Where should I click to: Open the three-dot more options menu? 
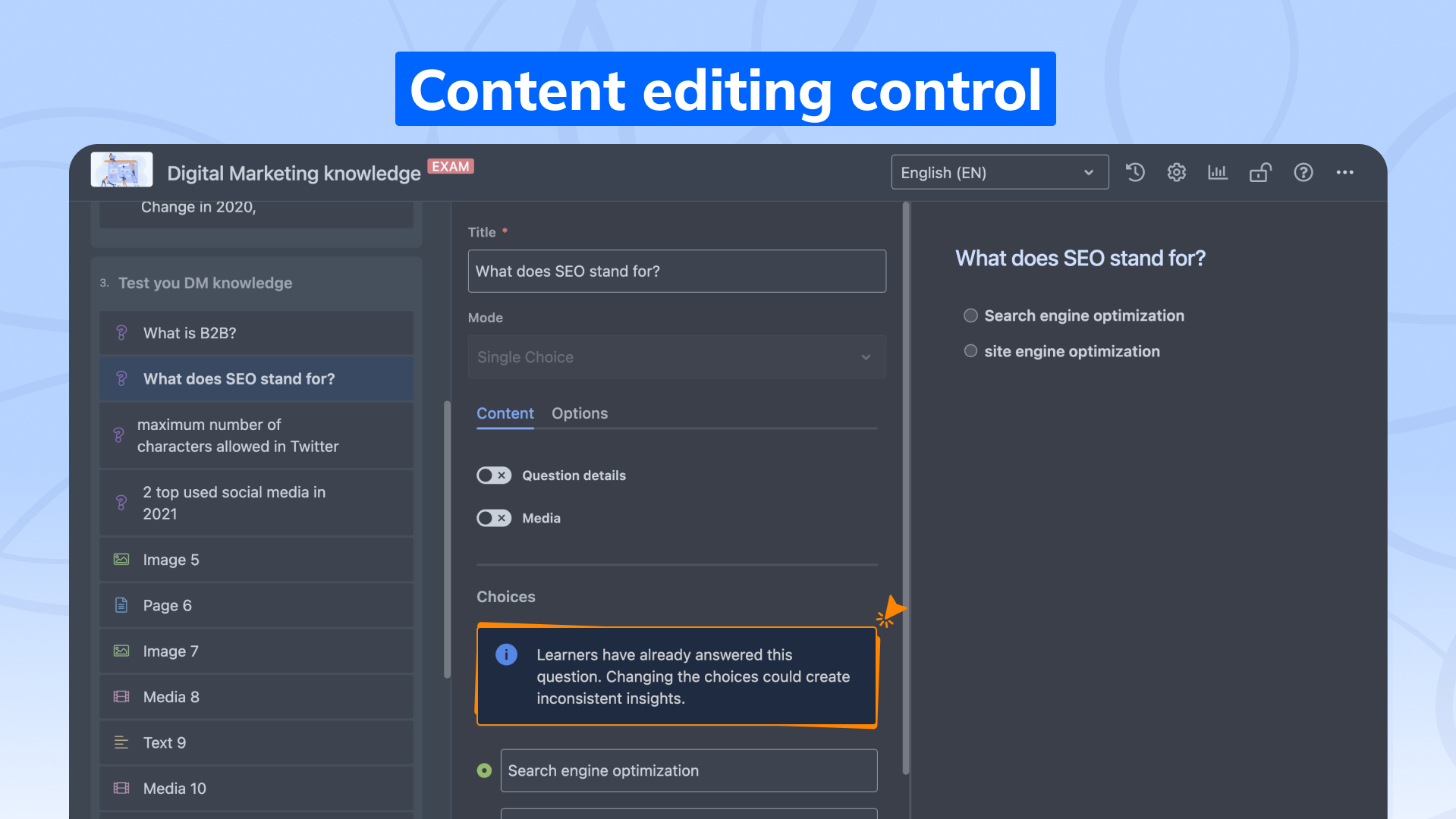1344,173
